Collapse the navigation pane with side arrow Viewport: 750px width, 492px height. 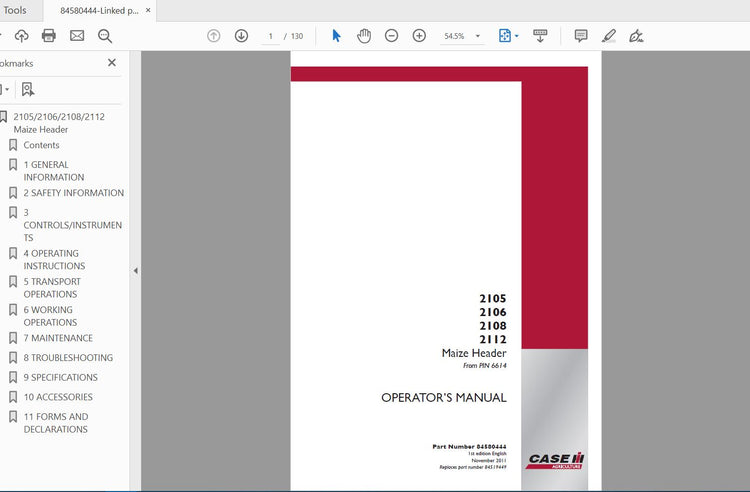135,271
